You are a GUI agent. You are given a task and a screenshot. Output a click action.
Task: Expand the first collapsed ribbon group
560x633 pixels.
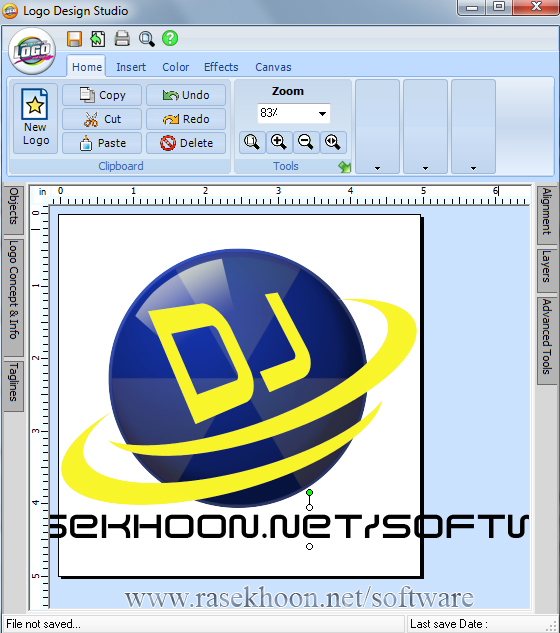377,126
